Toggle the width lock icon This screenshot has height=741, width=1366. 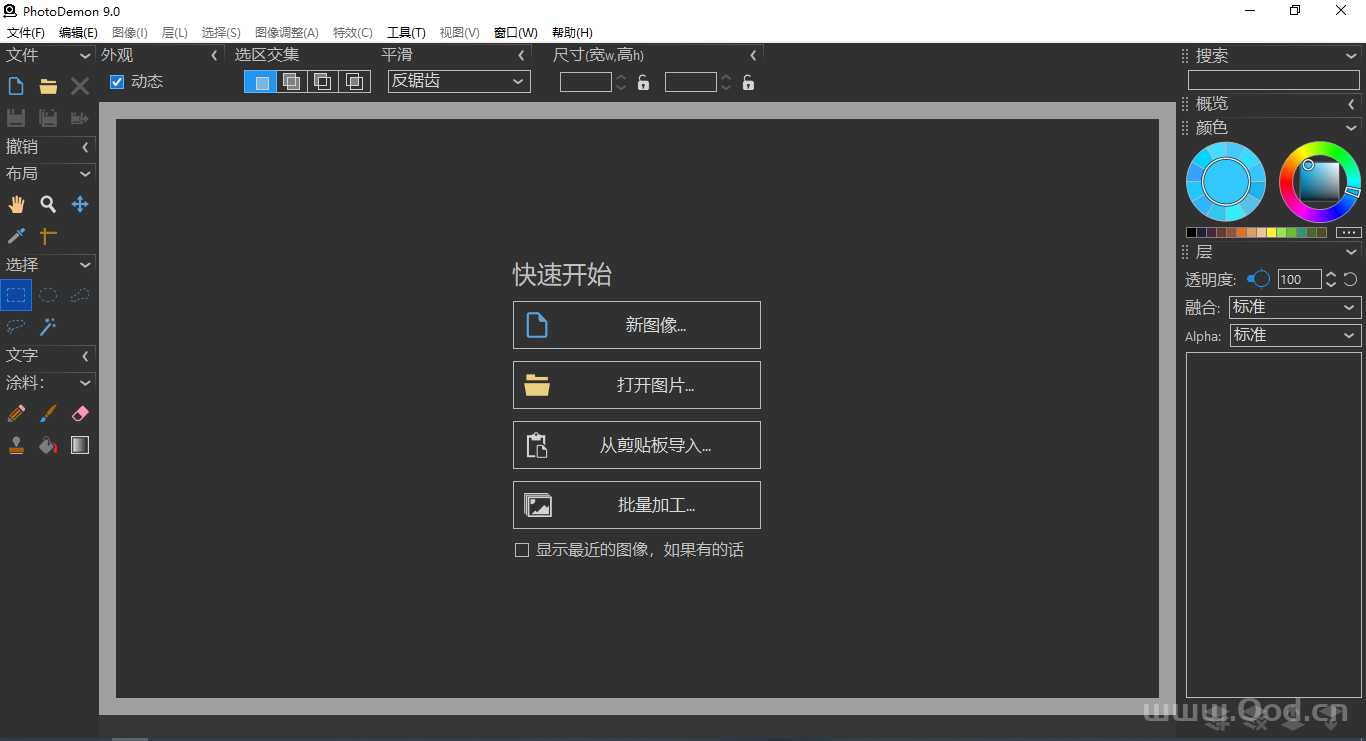click(x=643, y=82)
